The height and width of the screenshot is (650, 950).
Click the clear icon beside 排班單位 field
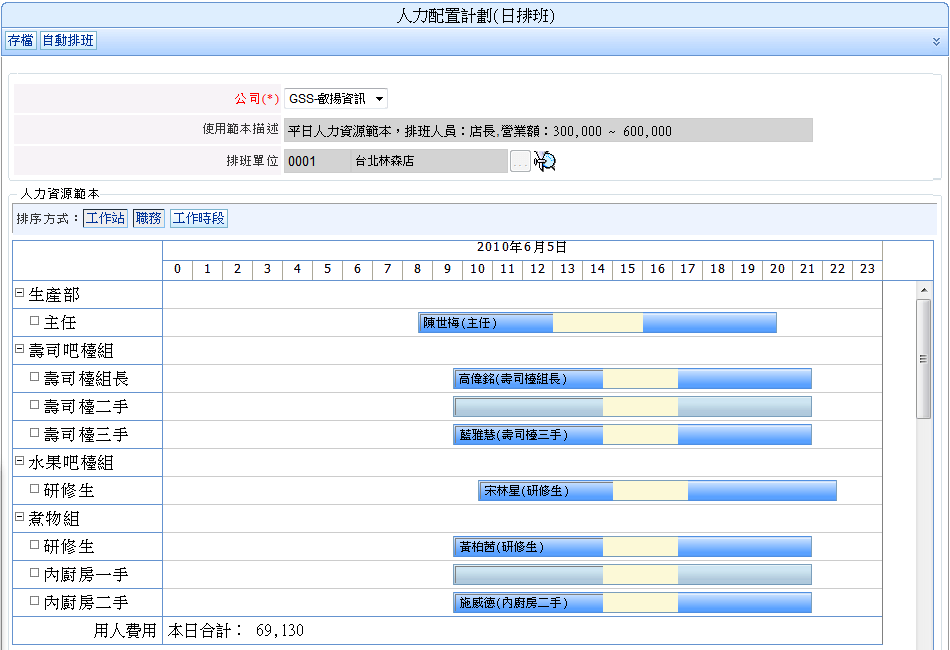point(545,161)
